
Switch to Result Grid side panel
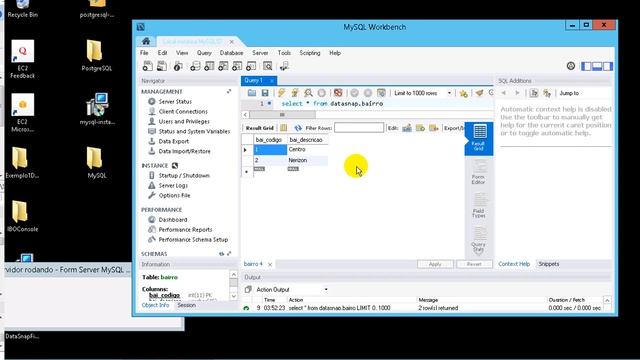coord(479,138)
